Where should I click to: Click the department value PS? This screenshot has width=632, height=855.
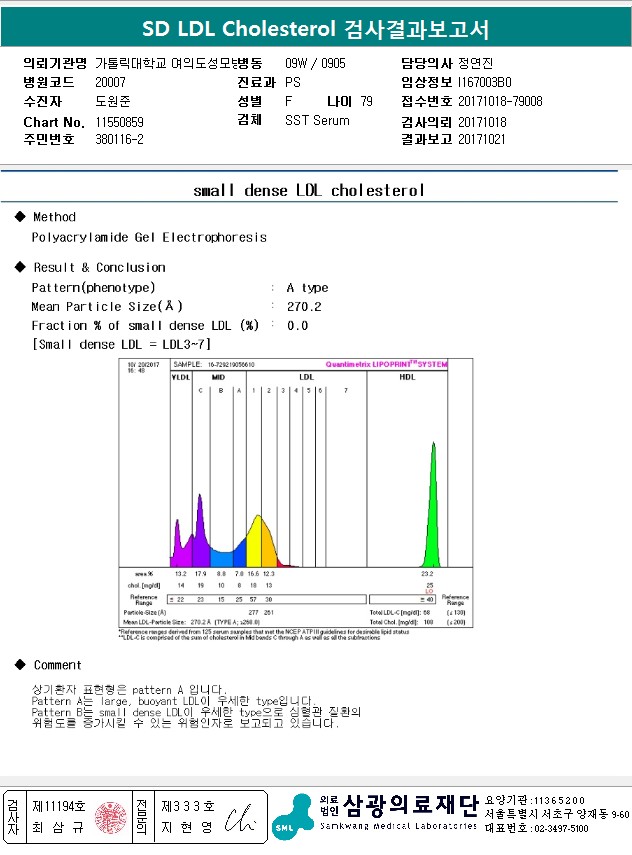coord(293,82)
